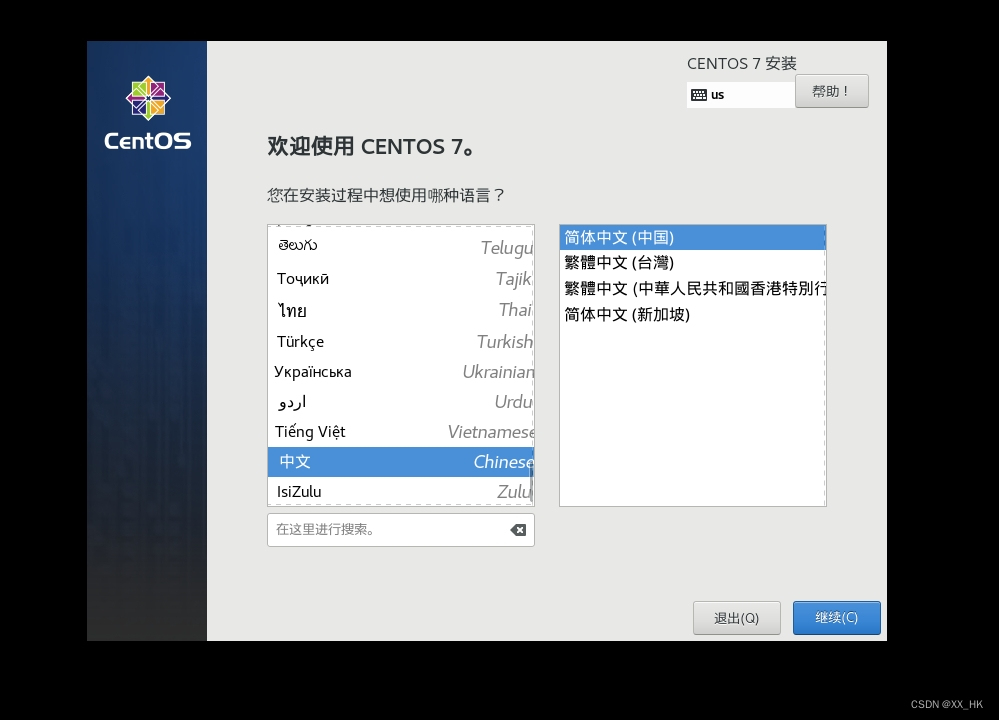The width and height of the screenshot is (999, 720).
Task: Choose 繁體中文 (台灣) locale
Action: click(693, 263)
